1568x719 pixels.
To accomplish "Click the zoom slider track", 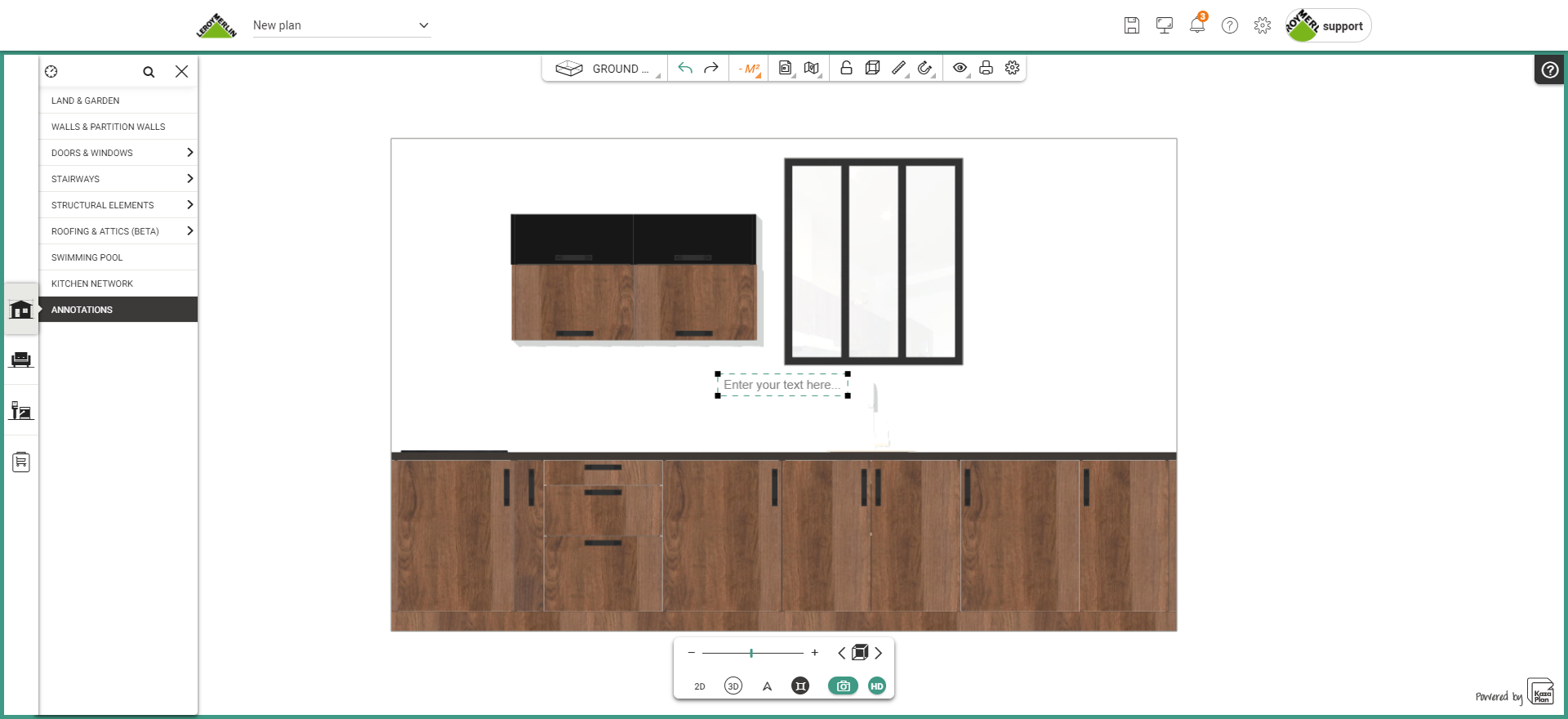I will tap(752, 653).
